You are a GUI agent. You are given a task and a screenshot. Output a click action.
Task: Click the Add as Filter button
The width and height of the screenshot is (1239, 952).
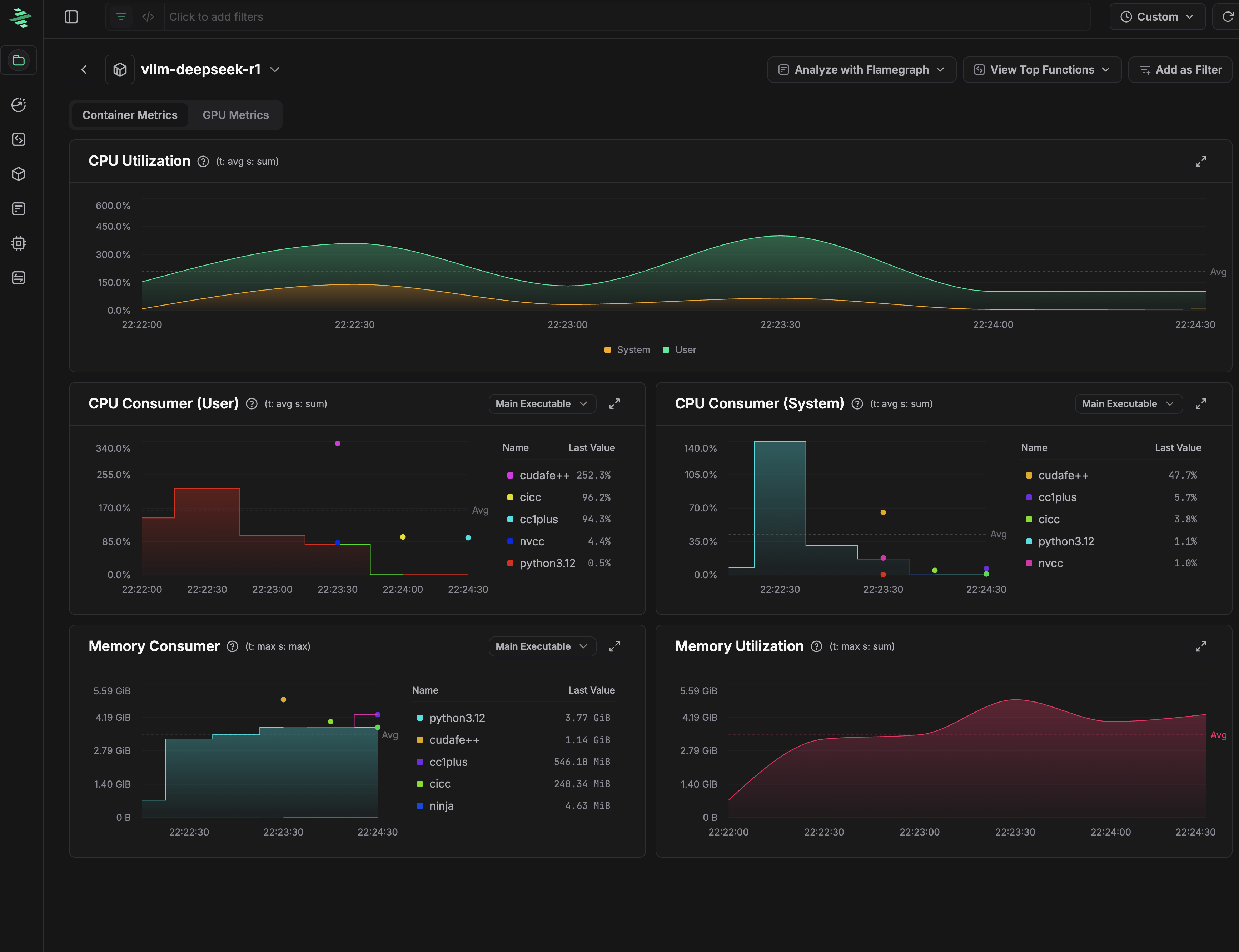[x=1180, y=69]
